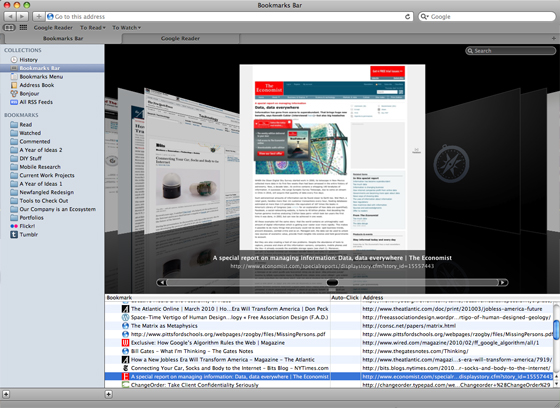Click the Google search field
The height and width of the screenshot is (408, 560).
pyautogui.click(x=487, y=16)
